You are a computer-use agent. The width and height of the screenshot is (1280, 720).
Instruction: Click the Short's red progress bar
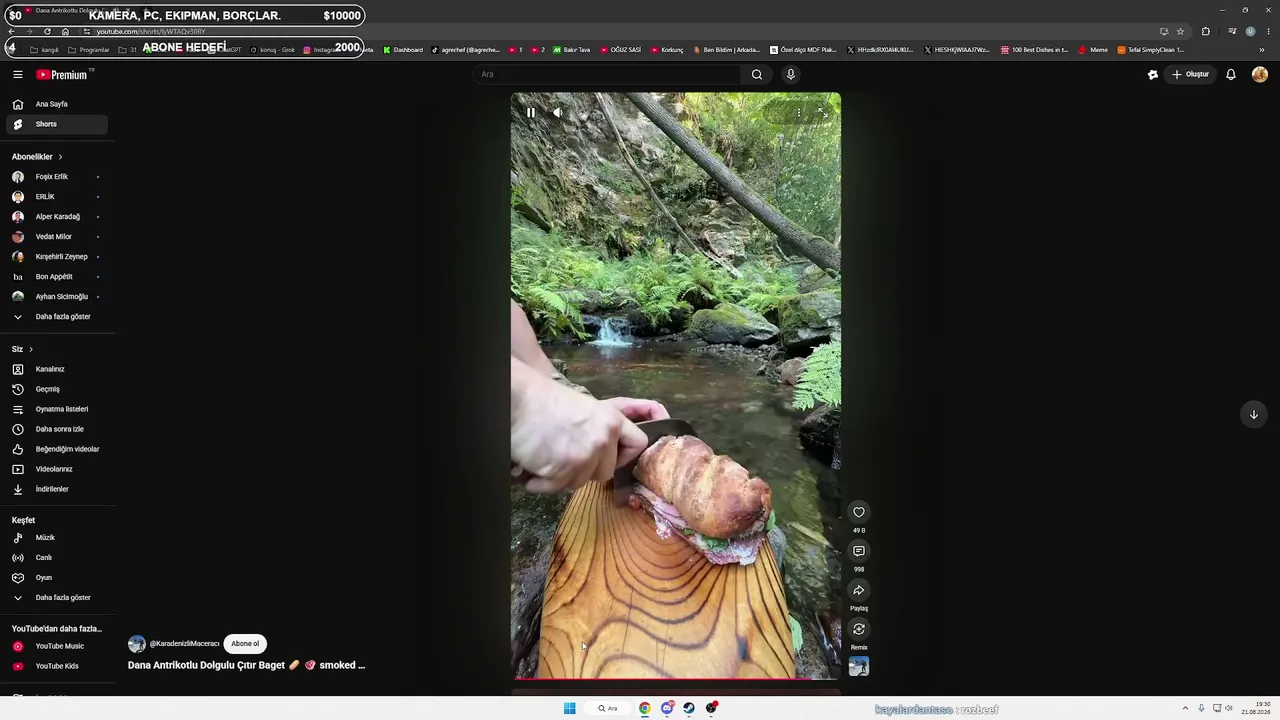click(x=676, y=679)
